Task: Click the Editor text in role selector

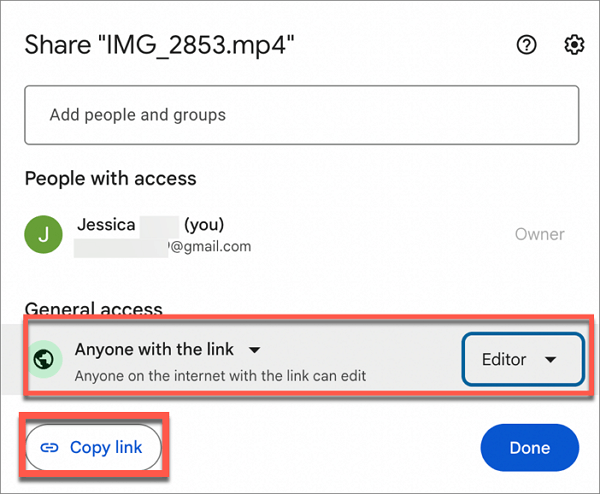Action: pyautogui.click(x=504, y=359)
